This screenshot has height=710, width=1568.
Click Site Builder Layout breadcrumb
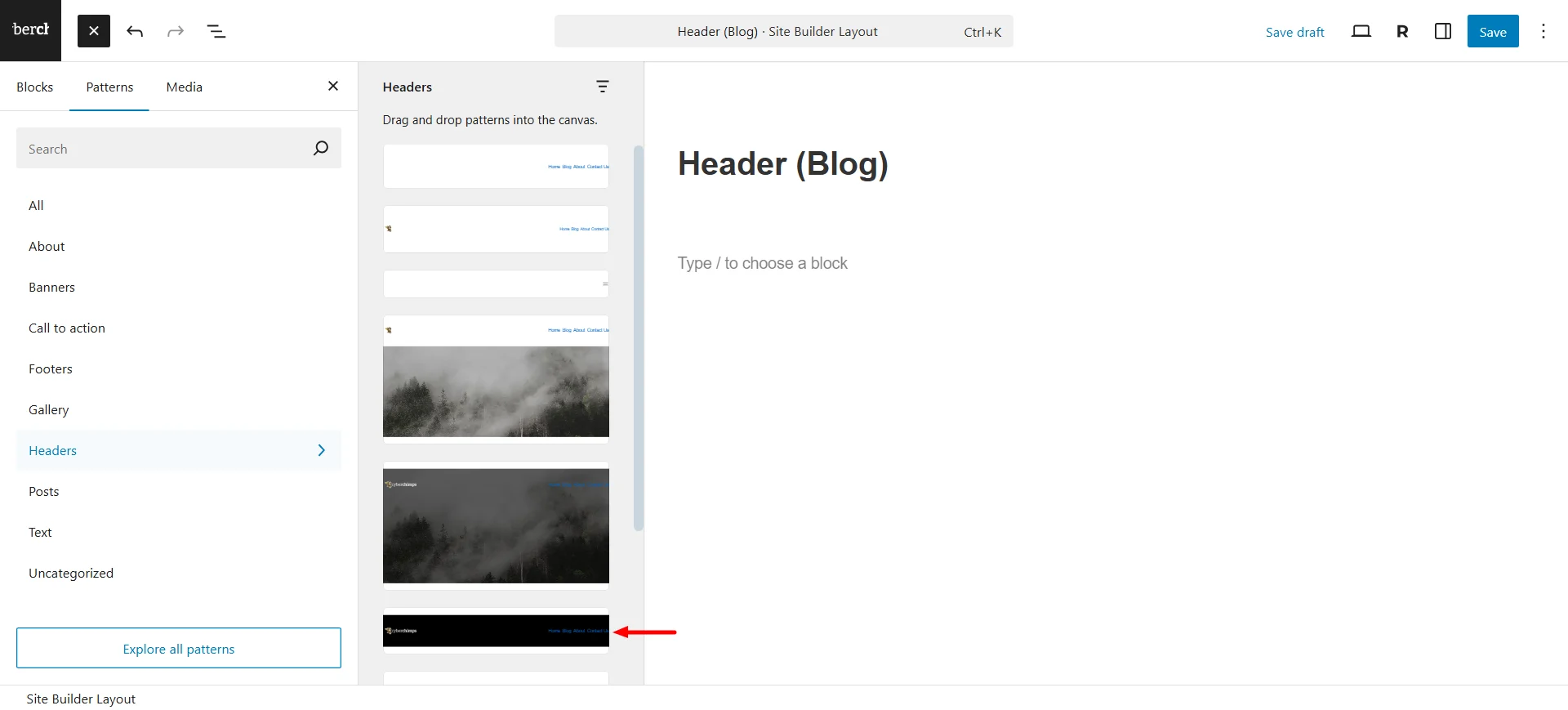tap(81, 699)
